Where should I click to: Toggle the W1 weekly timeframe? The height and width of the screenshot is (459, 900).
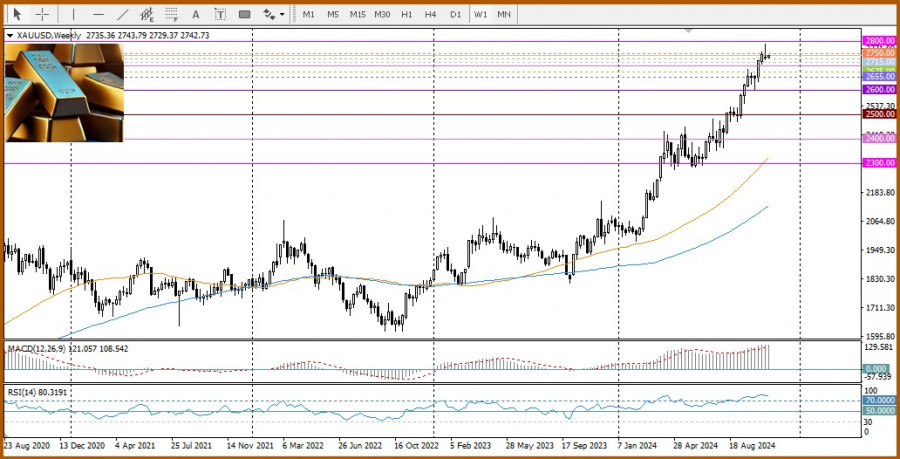(481, 14)
